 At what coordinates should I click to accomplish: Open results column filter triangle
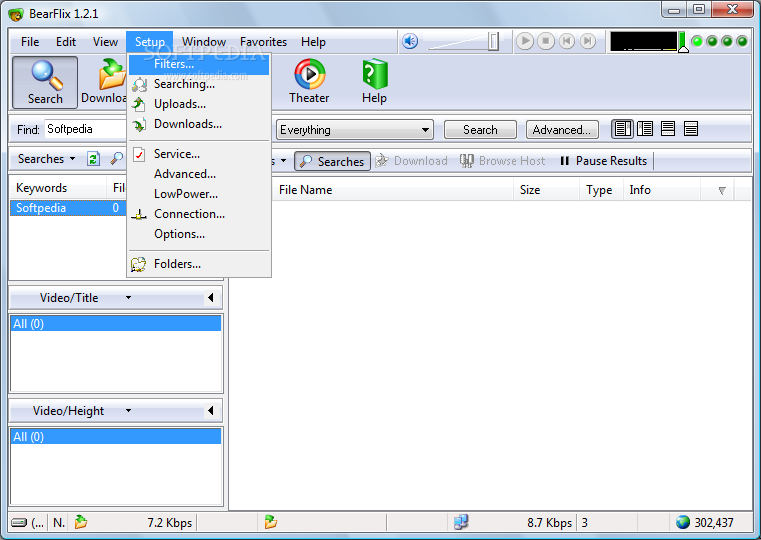[x=722, y=191]
